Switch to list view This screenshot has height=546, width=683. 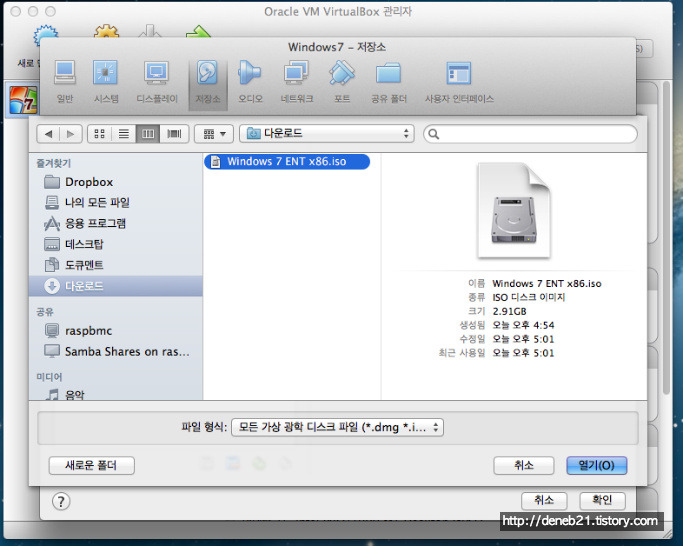(124, 134)
